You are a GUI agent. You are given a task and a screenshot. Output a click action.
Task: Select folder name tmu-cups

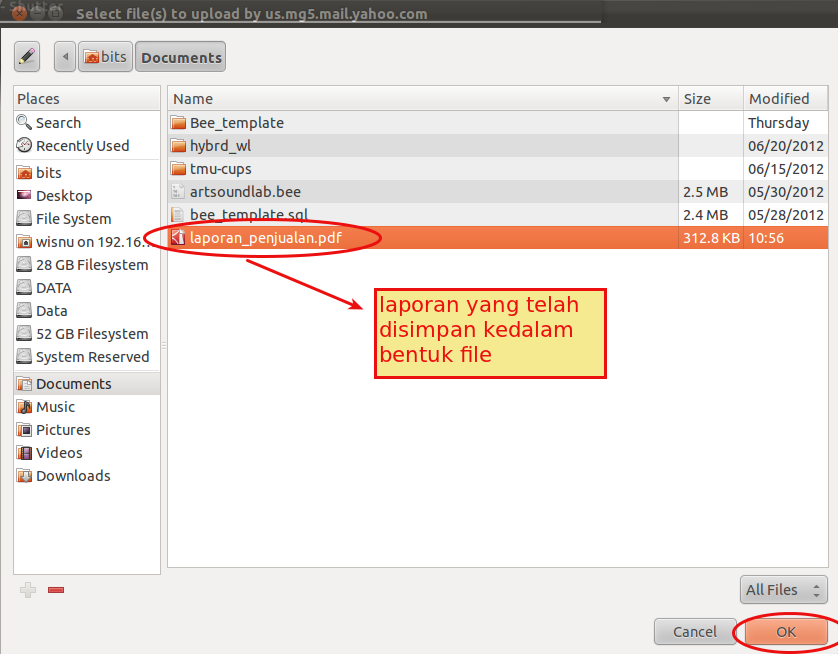[220, 169]
